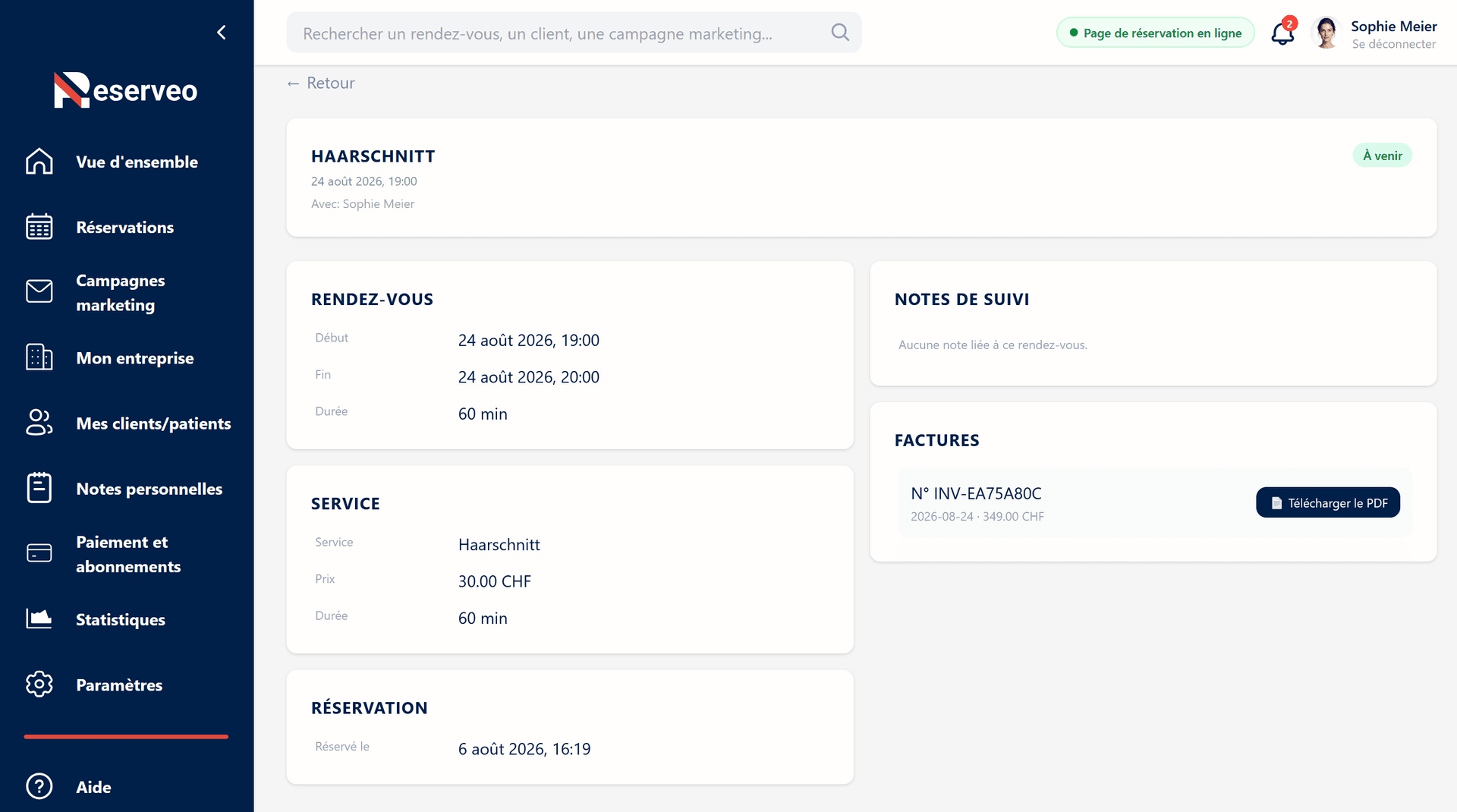1457x812 pixels.
Task: Download the invoice with Télécharger le PDF
Action: (x=1328, y=502)
